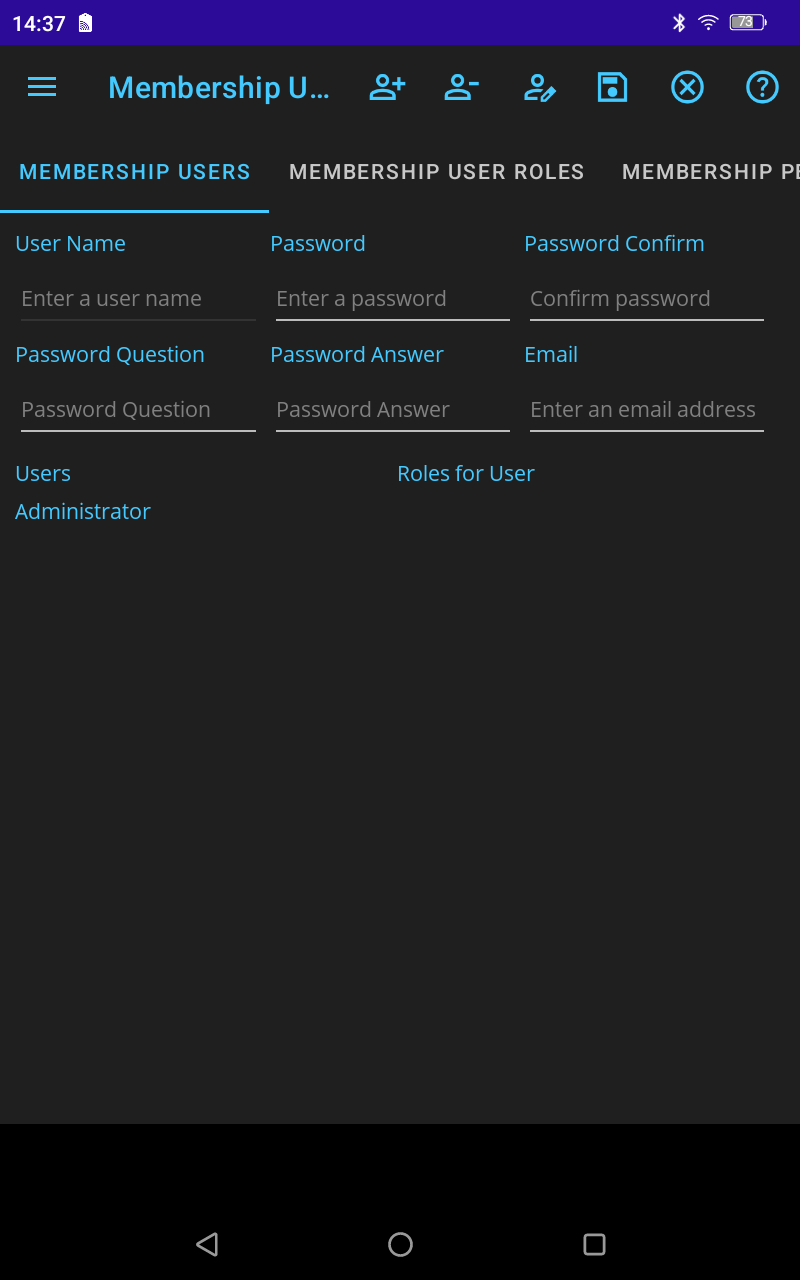Click the remove user icon
This screenshot has height=1280, width=800.
[461, 87]
